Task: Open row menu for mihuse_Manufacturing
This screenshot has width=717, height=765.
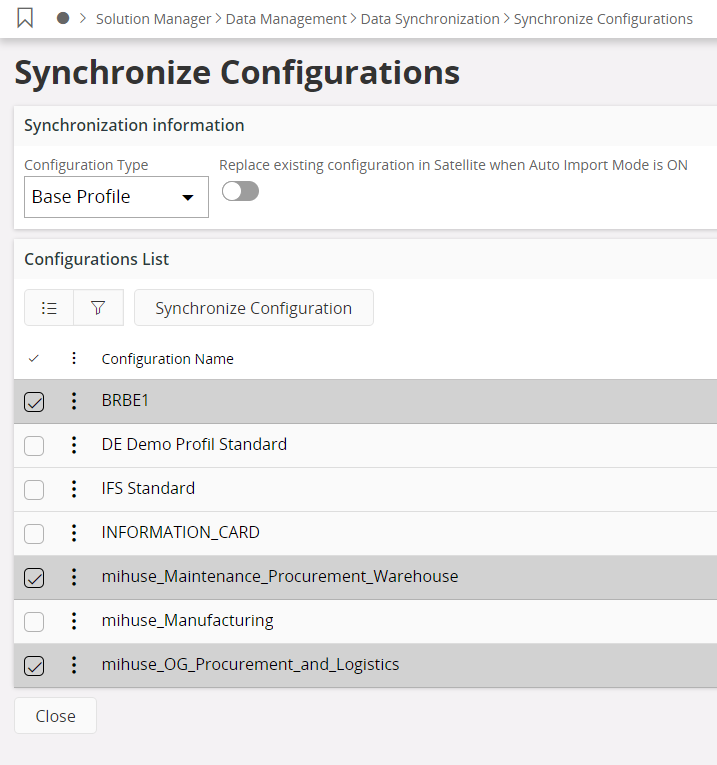Action: (x=73, y=621)
